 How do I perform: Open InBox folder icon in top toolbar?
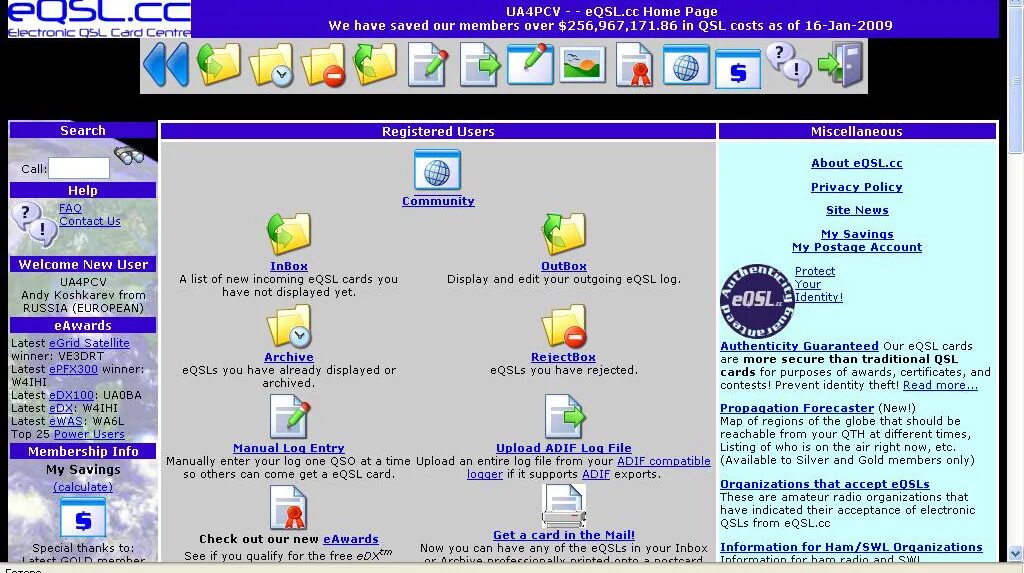(x=219, y=64)
